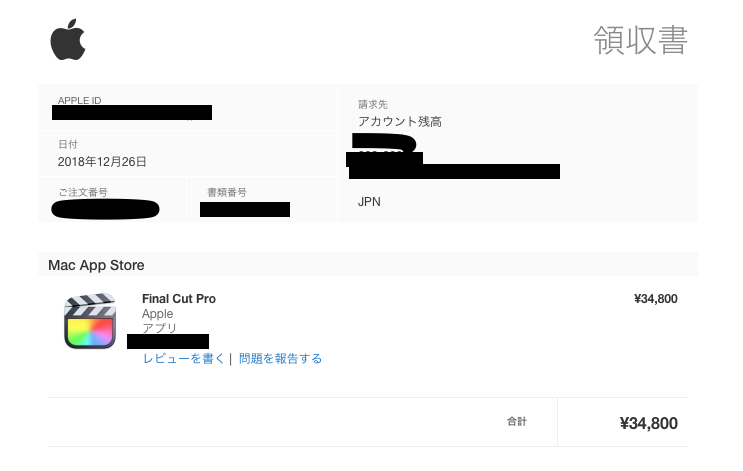Image resolution: width=743 pixels, height=471 pixels.
Task: Click the Apple developer name under Final Cut Pro
Action: pos(158,314)
